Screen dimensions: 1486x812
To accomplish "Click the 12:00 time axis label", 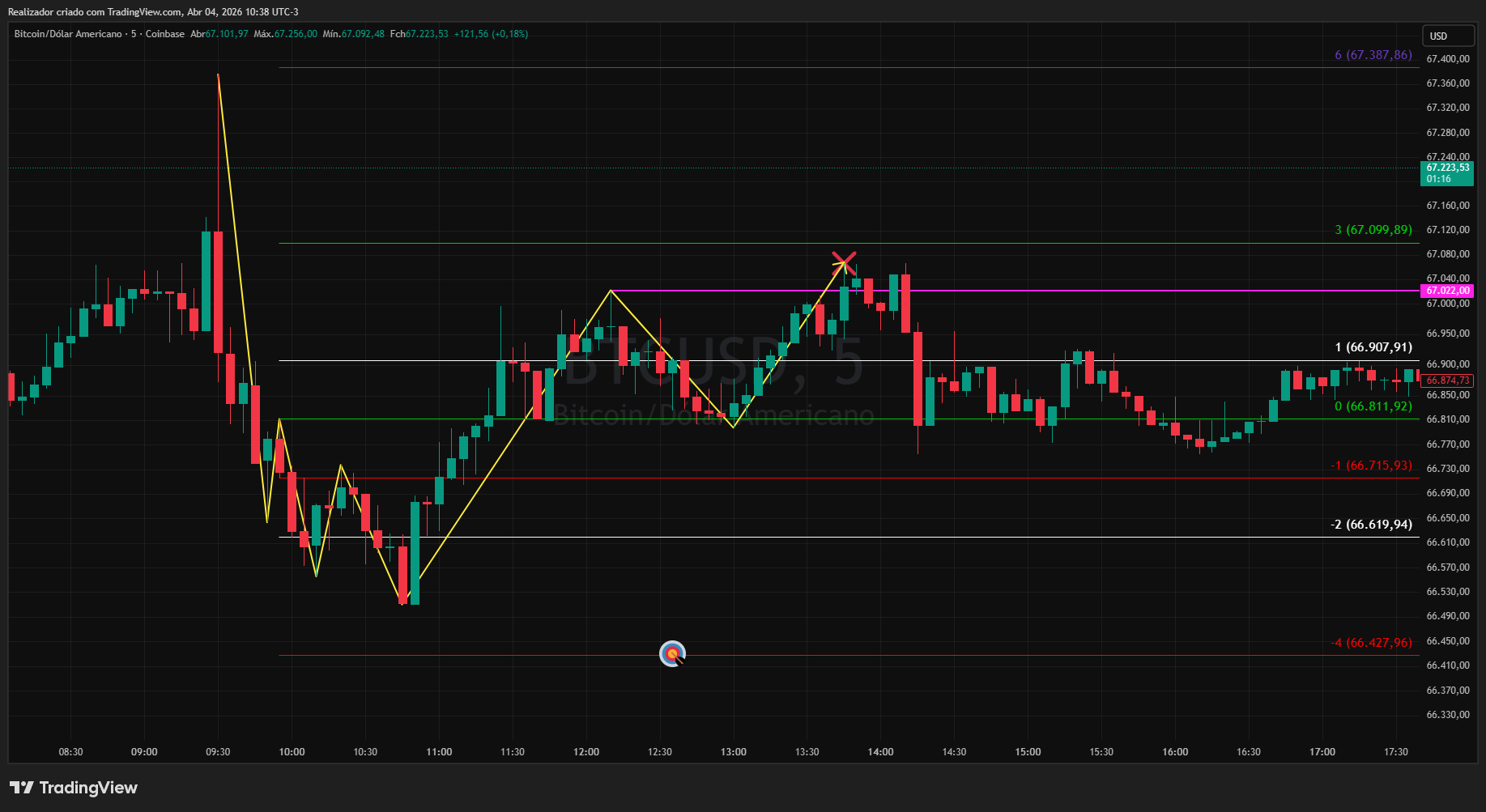I will click(x=586, y=752).
